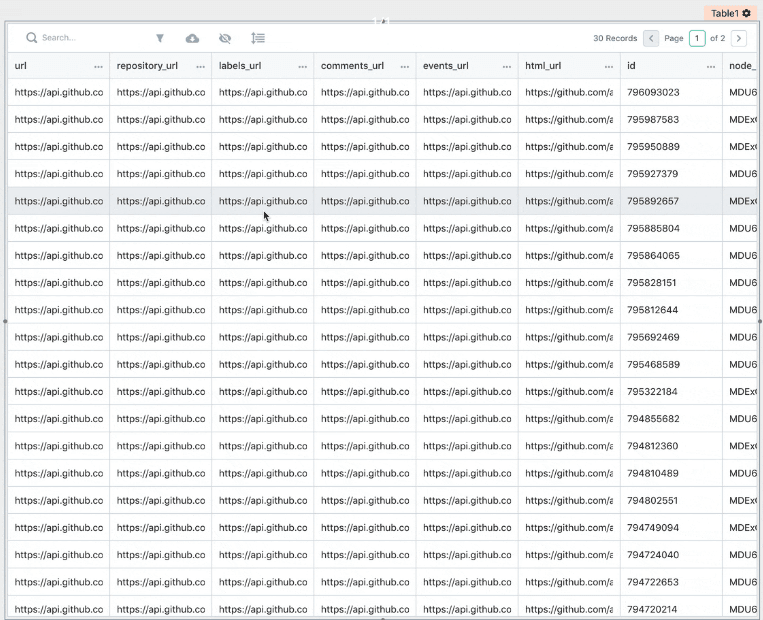Click the 30 Records count label
The width and height of the screenshot is (763, 620).
[615, 38]
